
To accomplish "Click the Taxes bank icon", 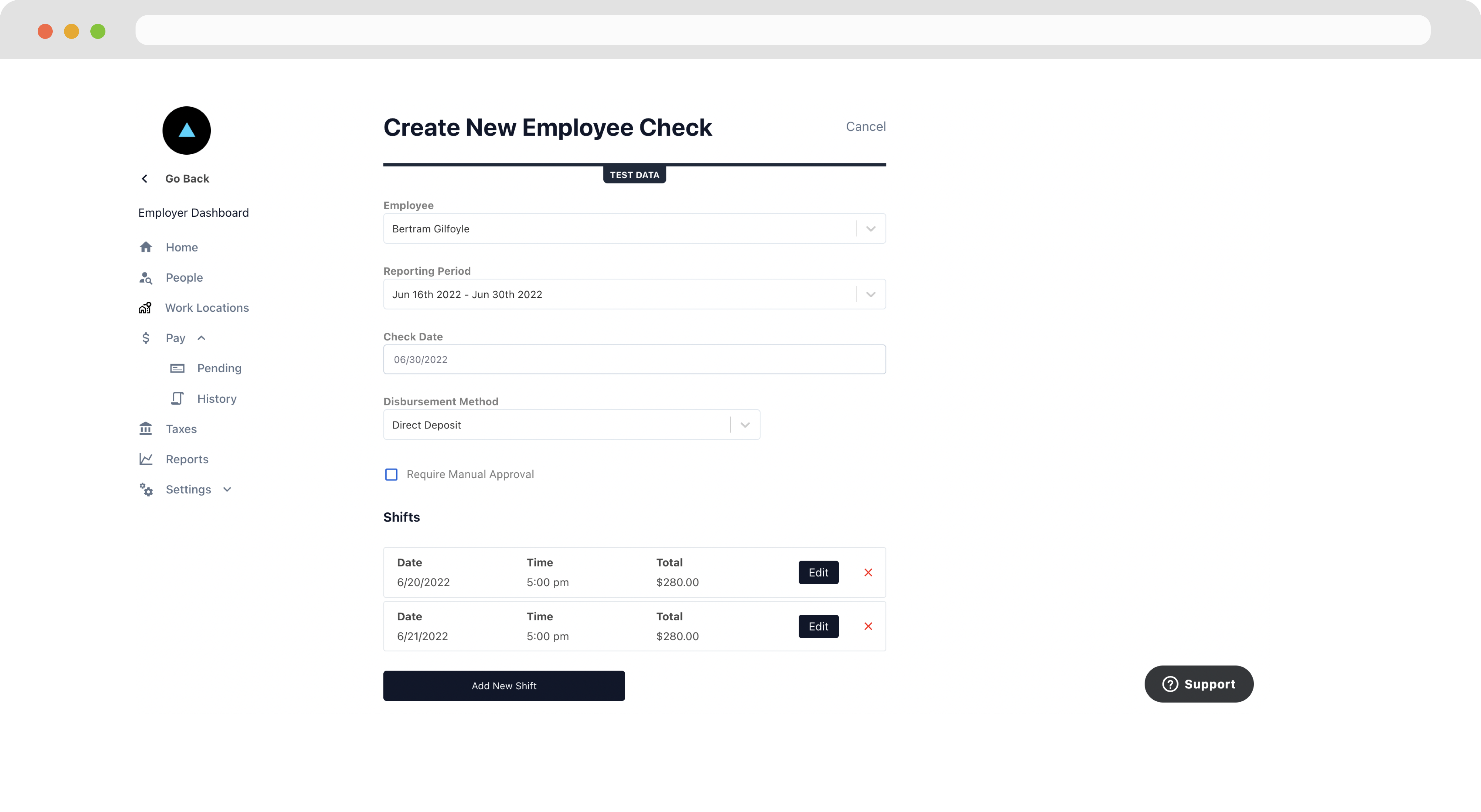I will pos(146,429).
